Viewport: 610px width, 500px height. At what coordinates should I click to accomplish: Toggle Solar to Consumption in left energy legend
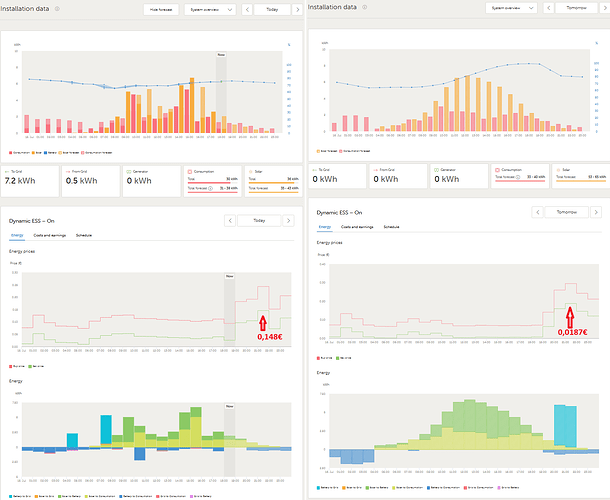point(100,496)
